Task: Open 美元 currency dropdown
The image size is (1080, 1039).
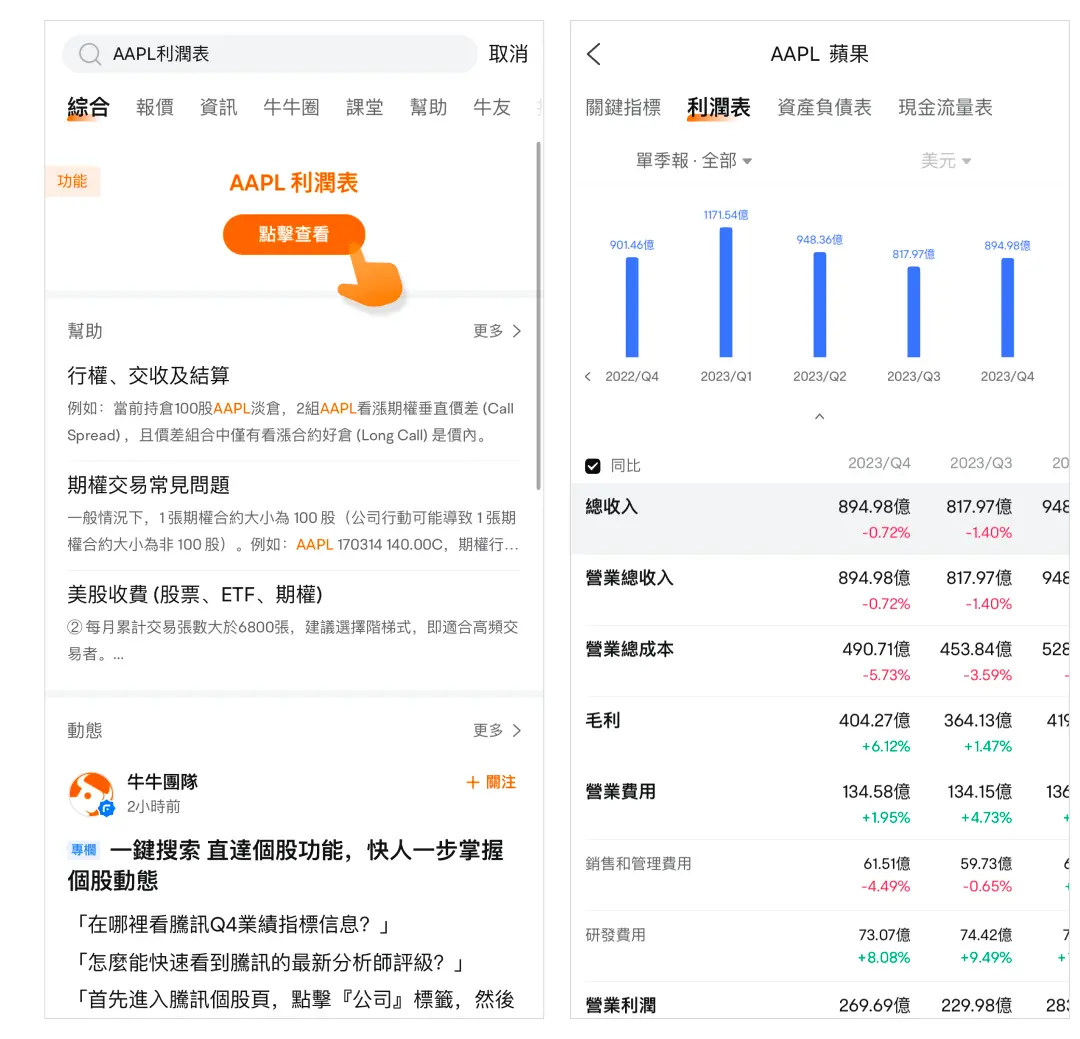Action: click(x=945, y=161)
